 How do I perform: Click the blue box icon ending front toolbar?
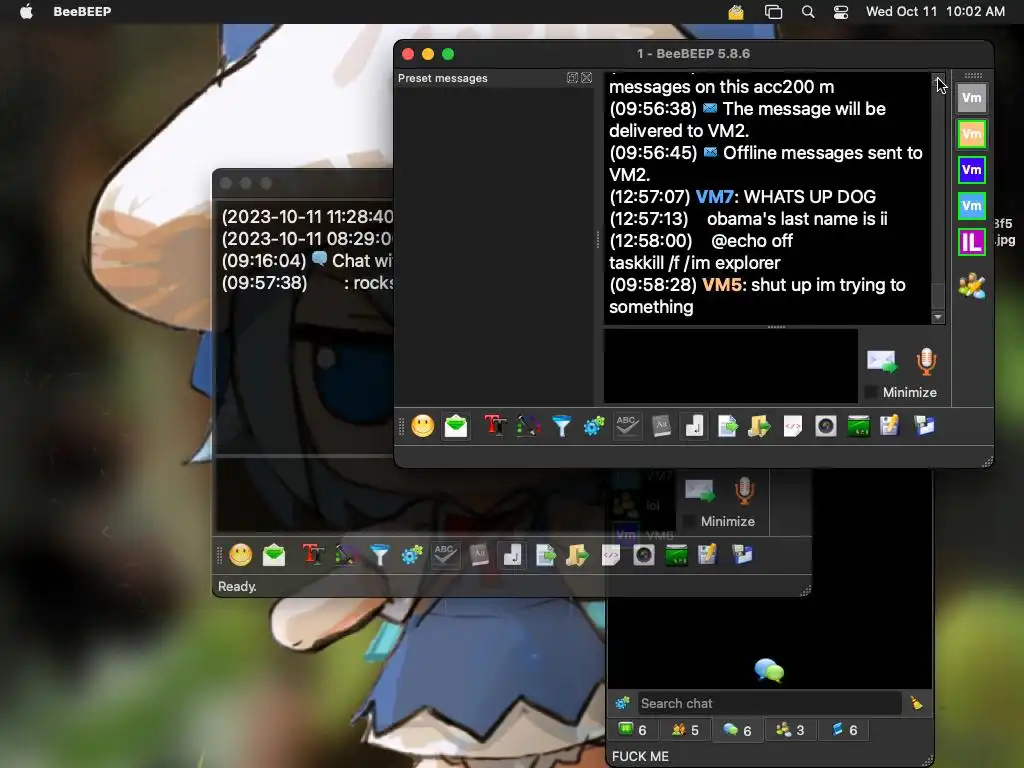[924, 426]
